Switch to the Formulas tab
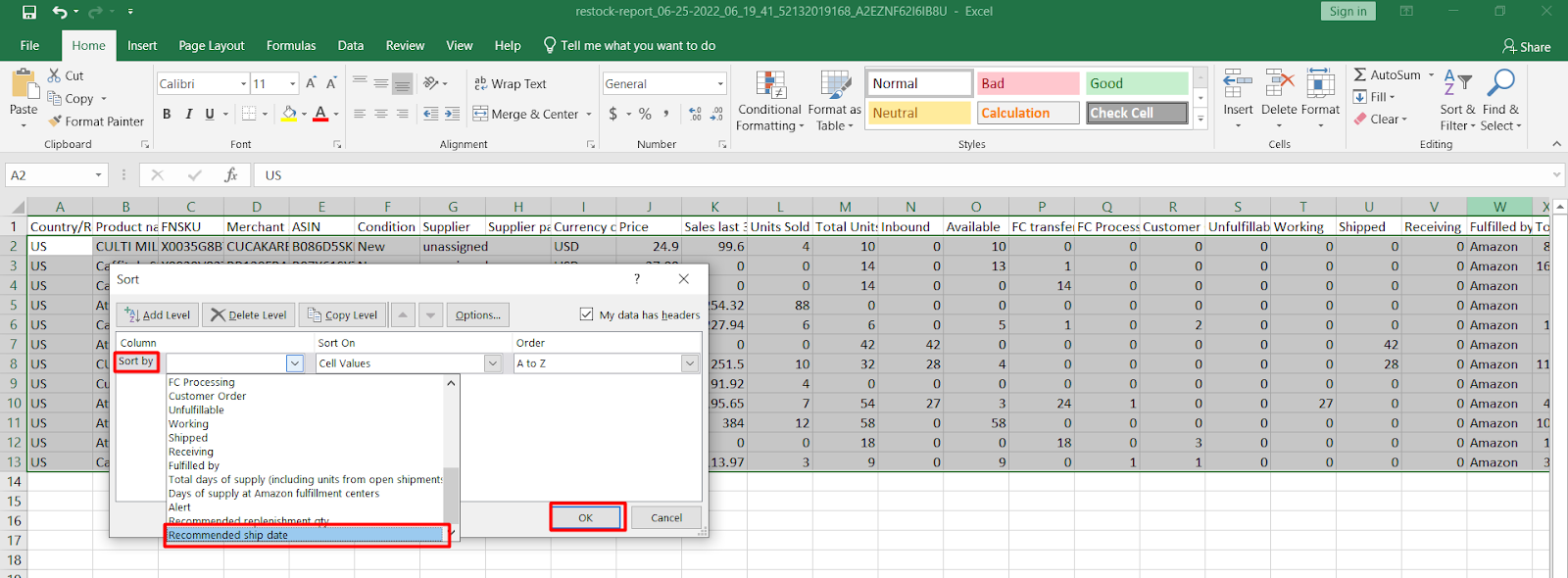This screenshot has height=578, width=1568. [x=291, y=46]
